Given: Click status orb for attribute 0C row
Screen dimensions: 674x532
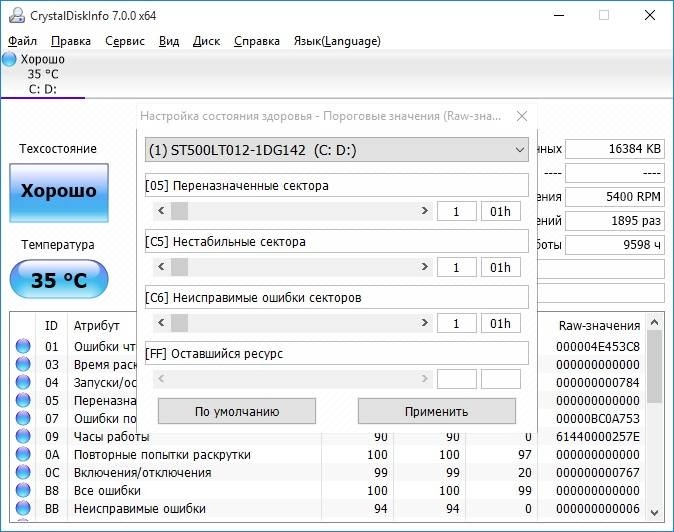Looking at the screenshot, I should click(23, 473).
